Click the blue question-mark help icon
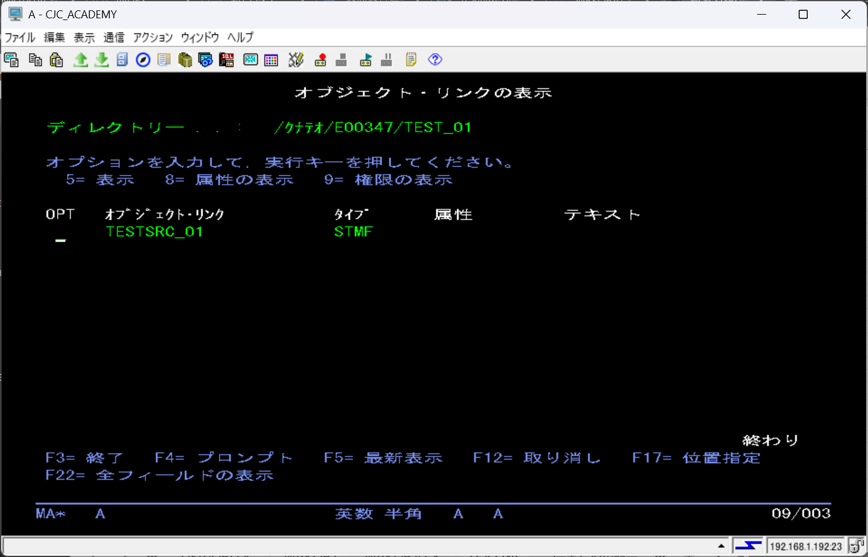868x557 pixels. click(435, 59)
